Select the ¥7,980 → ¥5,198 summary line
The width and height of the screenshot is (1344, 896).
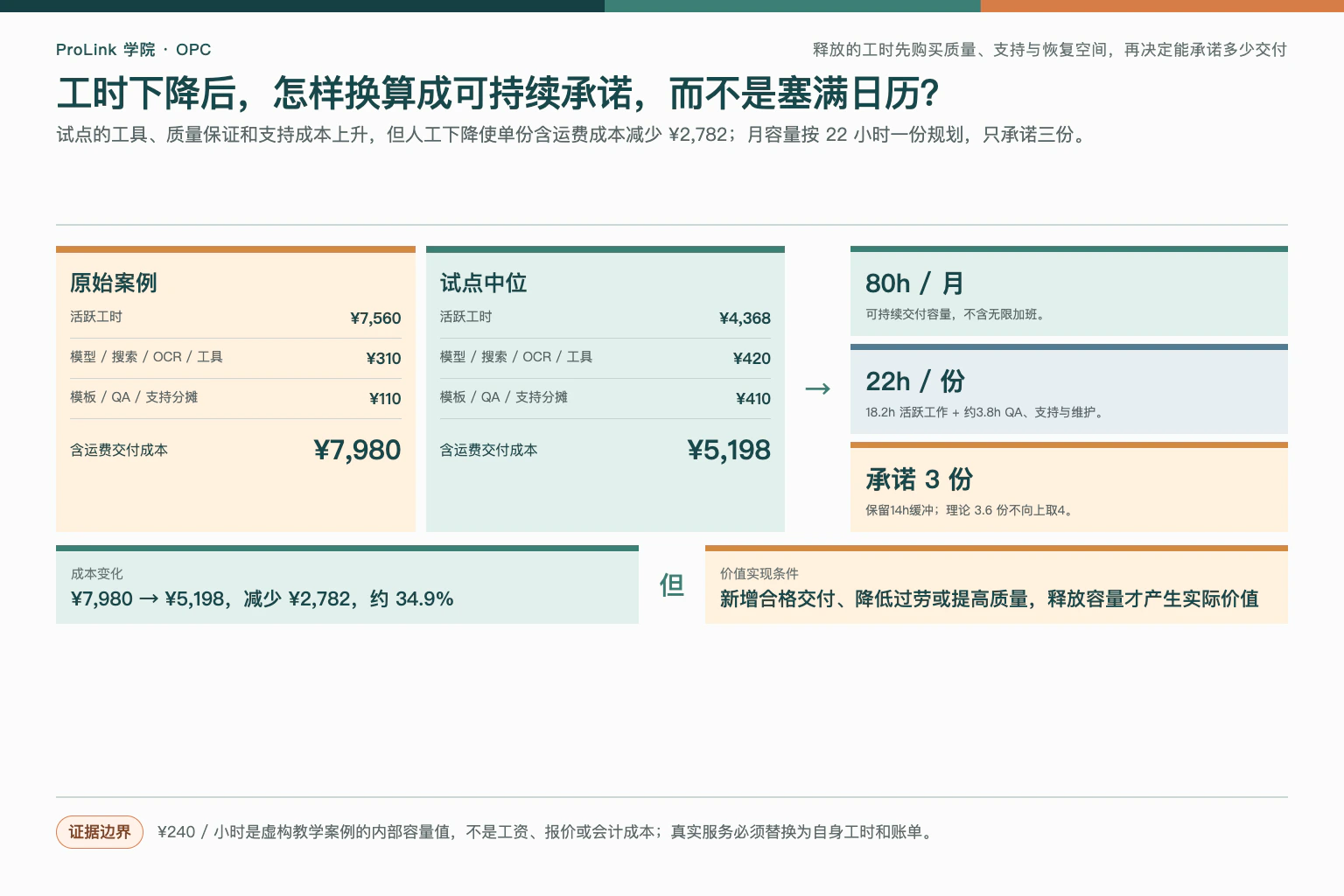point(262,599)
